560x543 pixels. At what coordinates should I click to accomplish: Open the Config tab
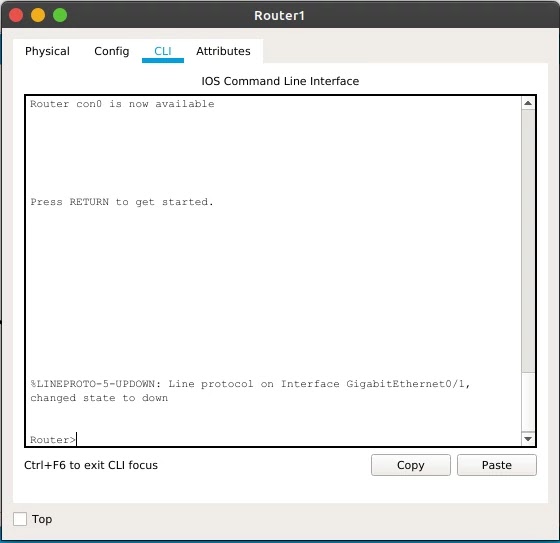coord(112,51)
